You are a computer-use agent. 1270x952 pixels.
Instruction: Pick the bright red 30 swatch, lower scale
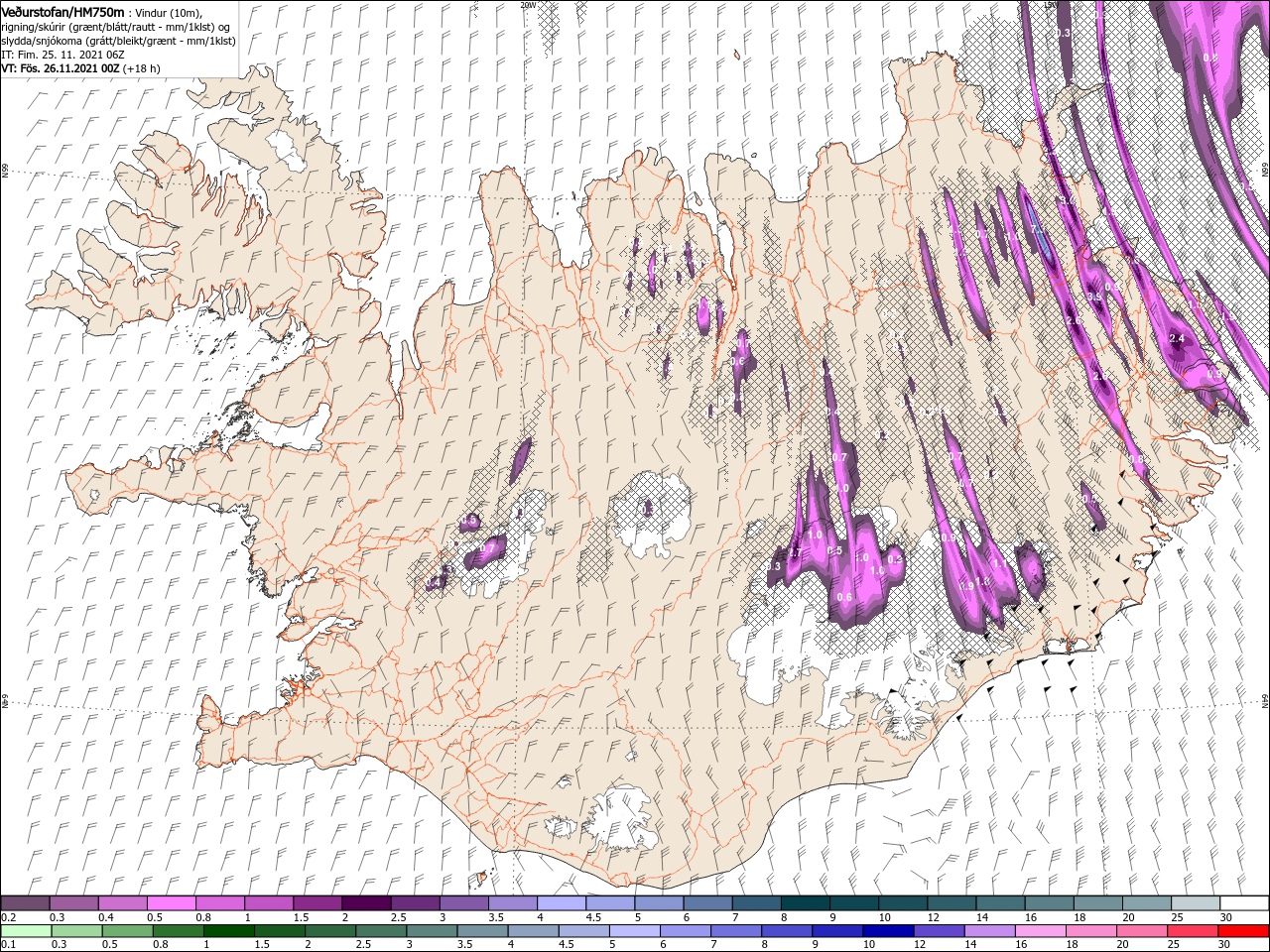point(1244,931)
